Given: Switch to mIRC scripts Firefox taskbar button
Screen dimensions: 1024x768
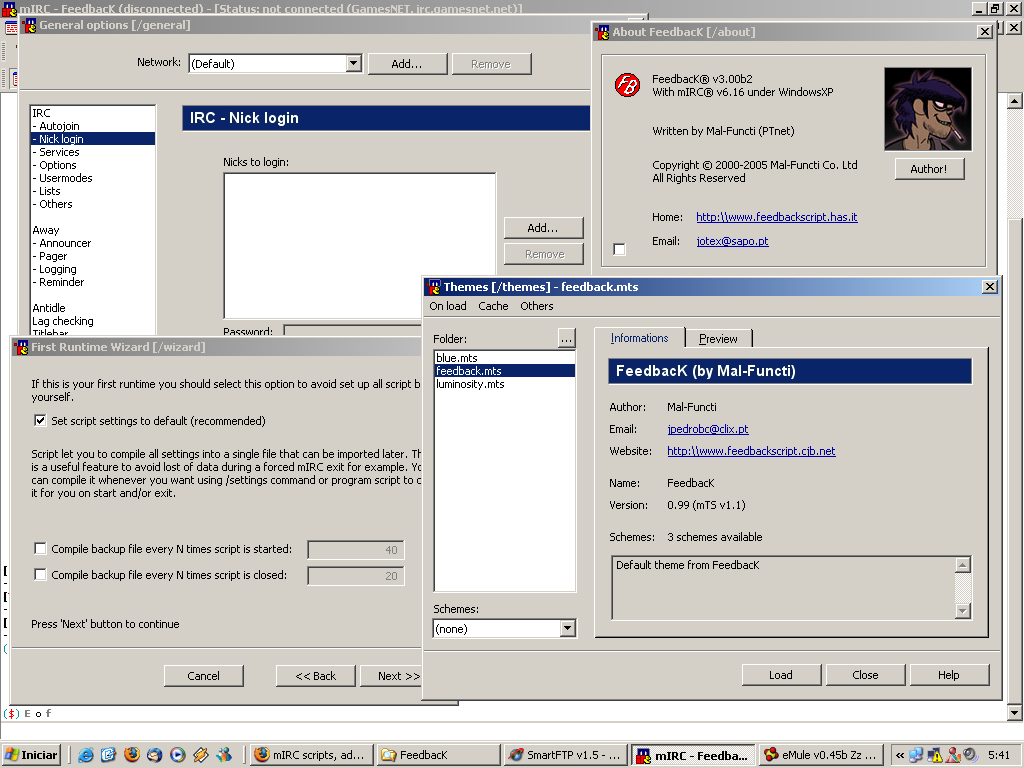Looking at the screenshot, I should pyautogui.click(x=312, y=755).
